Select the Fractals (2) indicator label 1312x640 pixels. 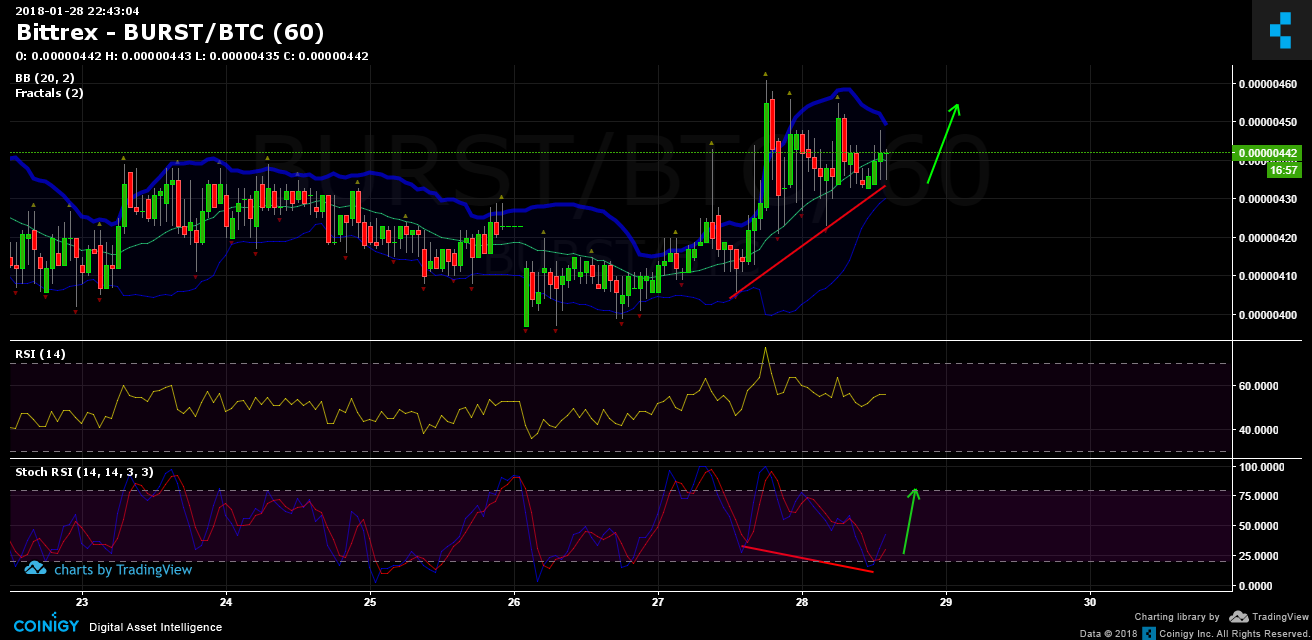click(49, 93)
